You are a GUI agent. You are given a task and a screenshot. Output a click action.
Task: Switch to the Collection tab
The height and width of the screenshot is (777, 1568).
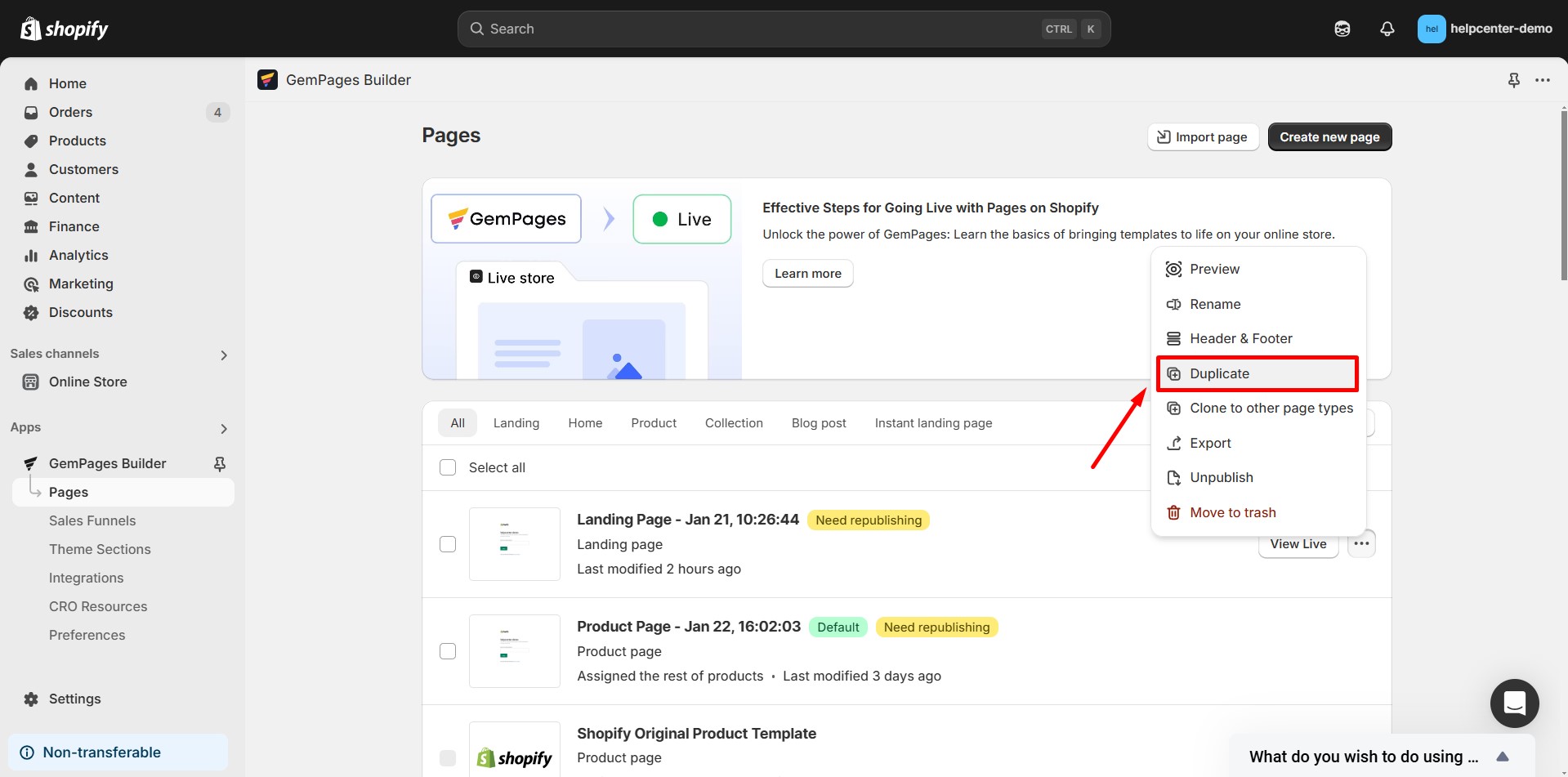pyautogui.click(x=734, y=423)
